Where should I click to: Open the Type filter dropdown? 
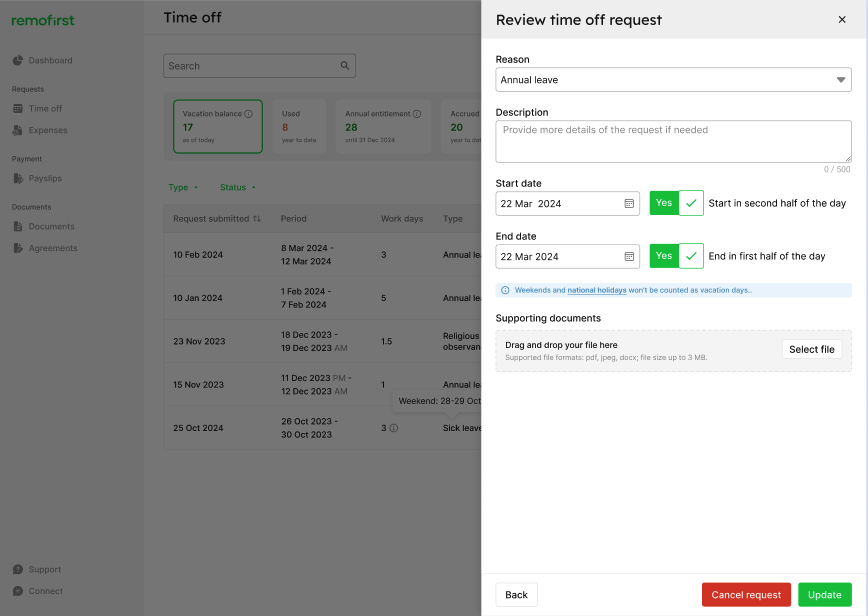183,188
